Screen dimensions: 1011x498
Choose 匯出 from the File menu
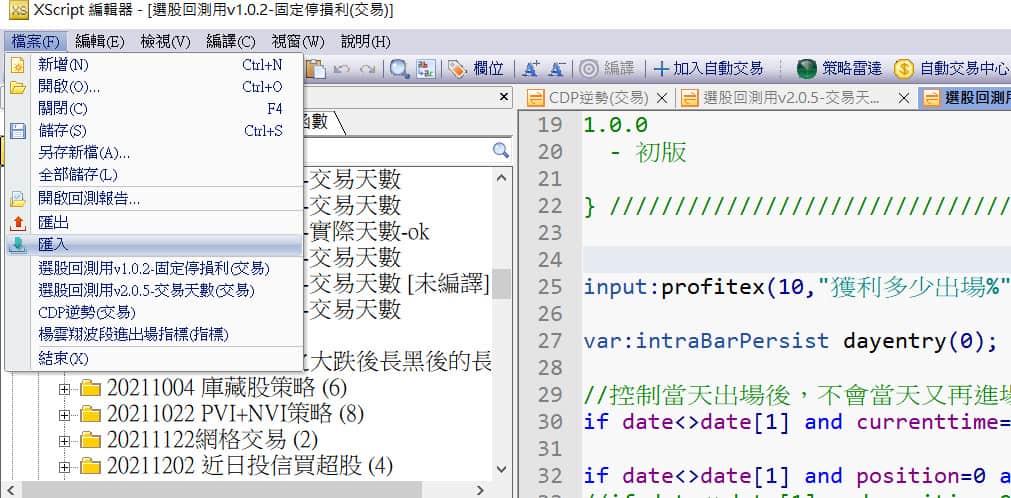[x=53, y=222]
